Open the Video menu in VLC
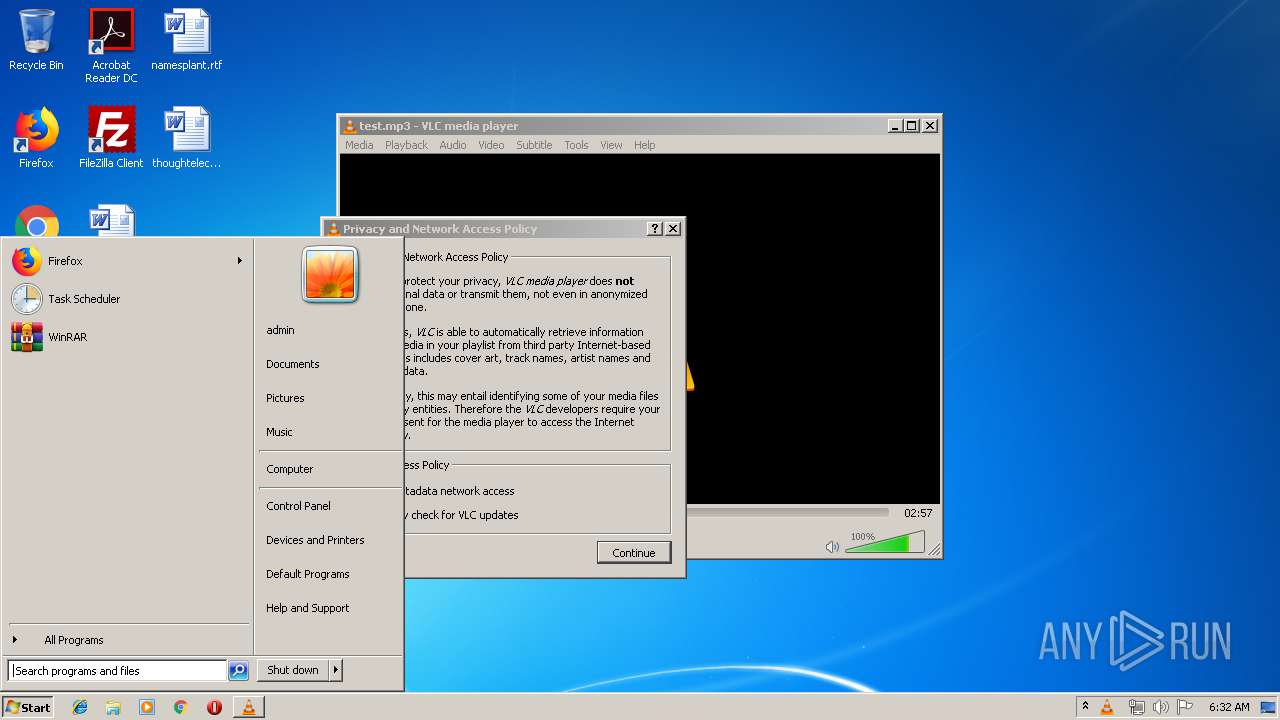Image resolution: width=1280 pixels, height=720 pixels. pos(491,145)
